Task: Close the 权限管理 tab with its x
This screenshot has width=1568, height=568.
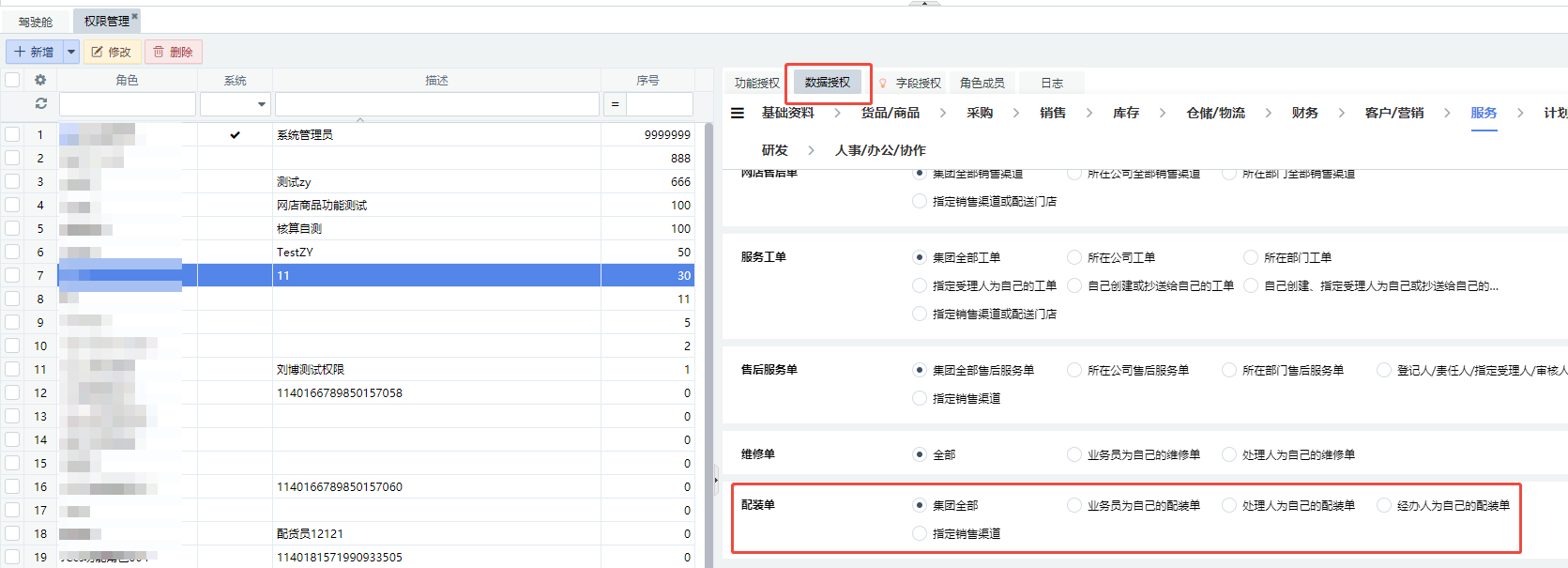Action: (x=135, y=16)
